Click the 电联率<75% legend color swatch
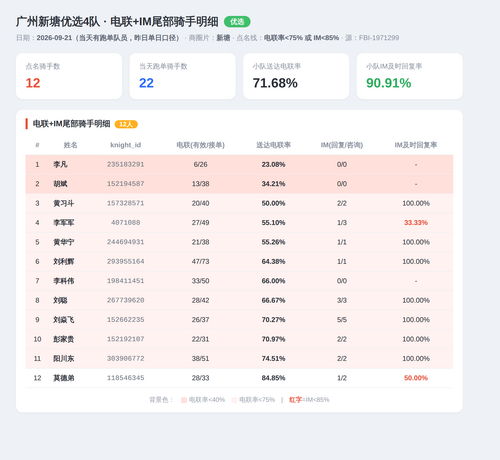 tap(234, 400)
